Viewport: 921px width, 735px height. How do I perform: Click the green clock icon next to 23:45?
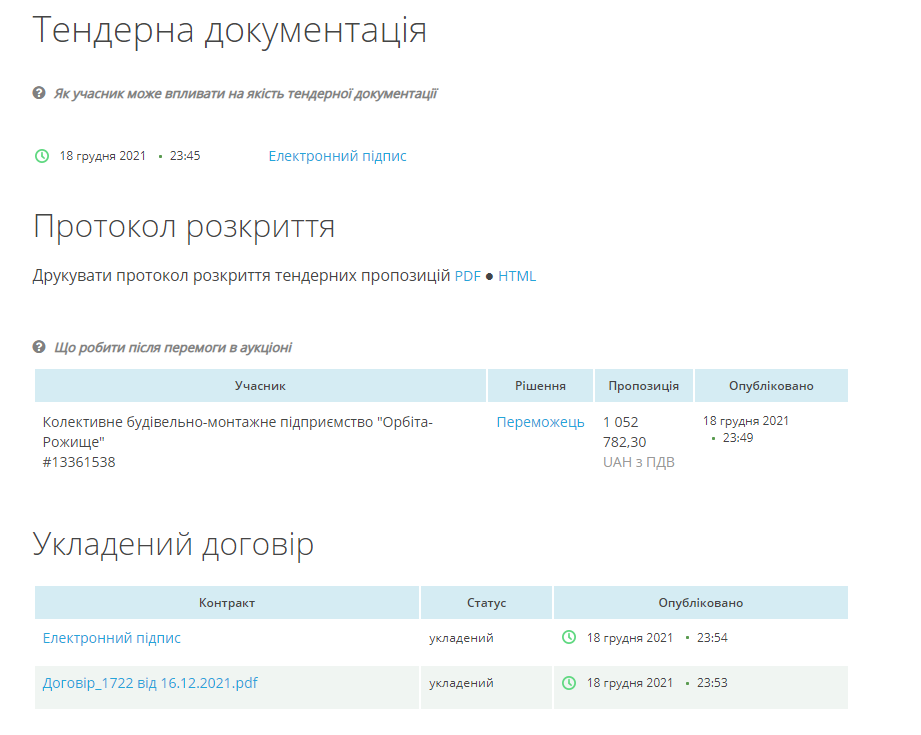coord(42,156)
